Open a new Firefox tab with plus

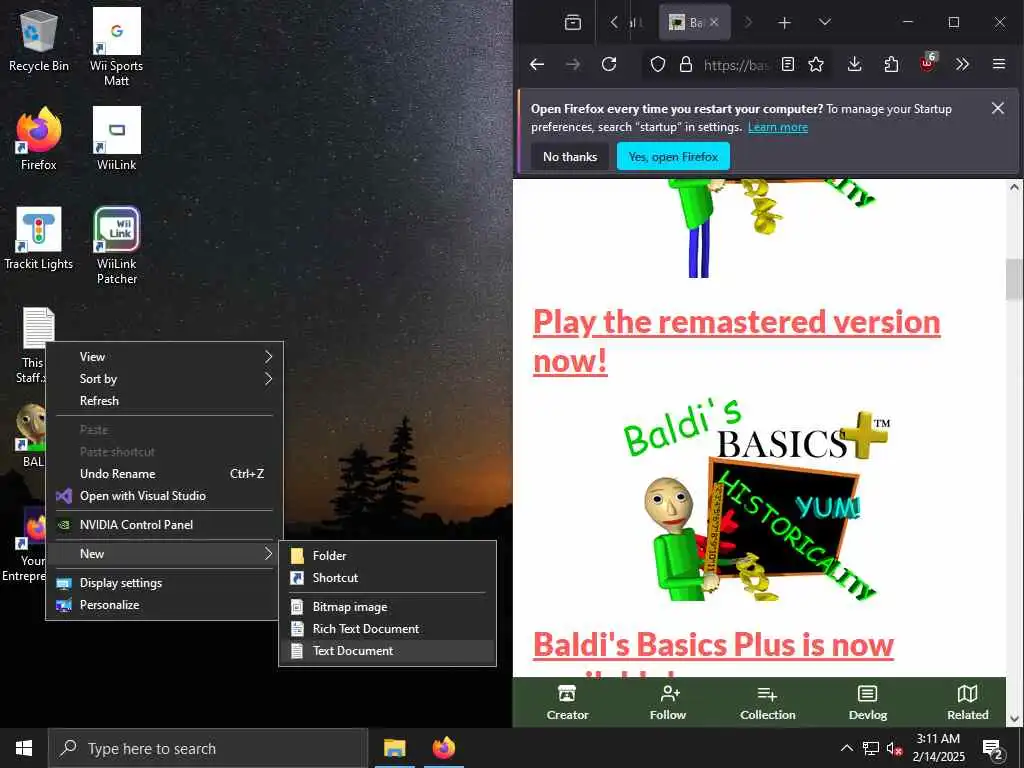(x=784, y=23)
